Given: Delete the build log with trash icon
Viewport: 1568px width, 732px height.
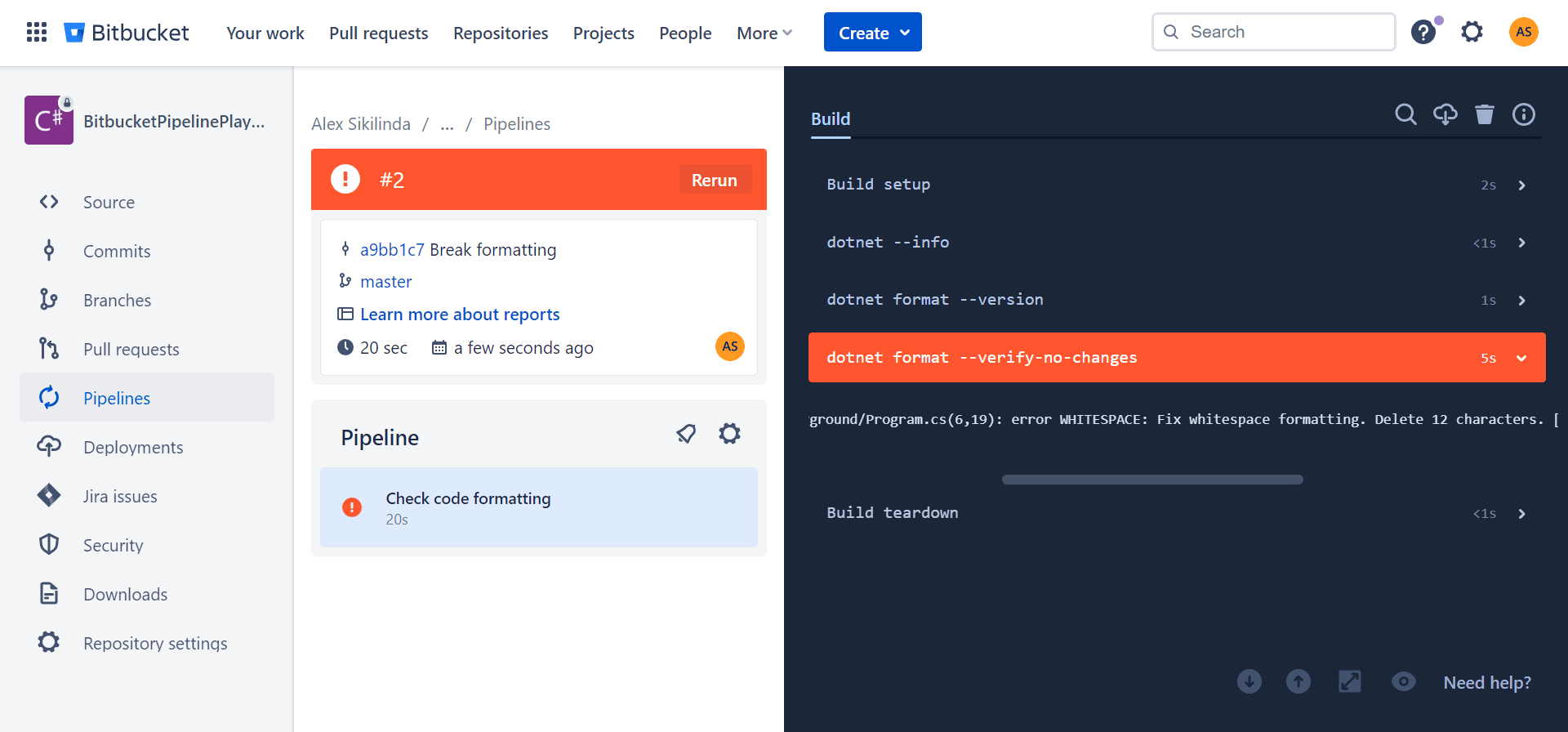Looking at the screenshot, I should (1485, 114).
